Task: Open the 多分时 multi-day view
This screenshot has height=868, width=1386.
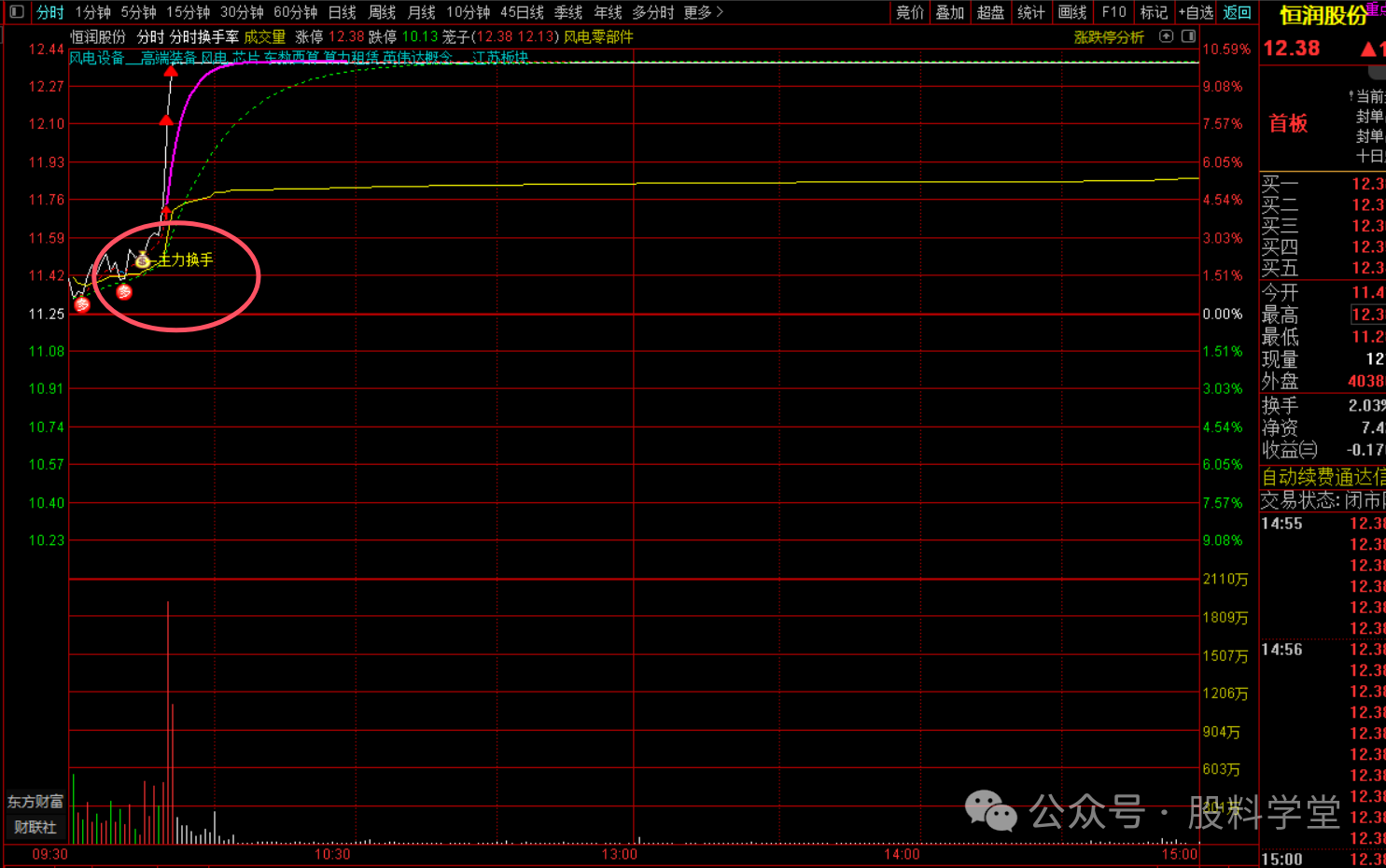Action: (652, 12)
